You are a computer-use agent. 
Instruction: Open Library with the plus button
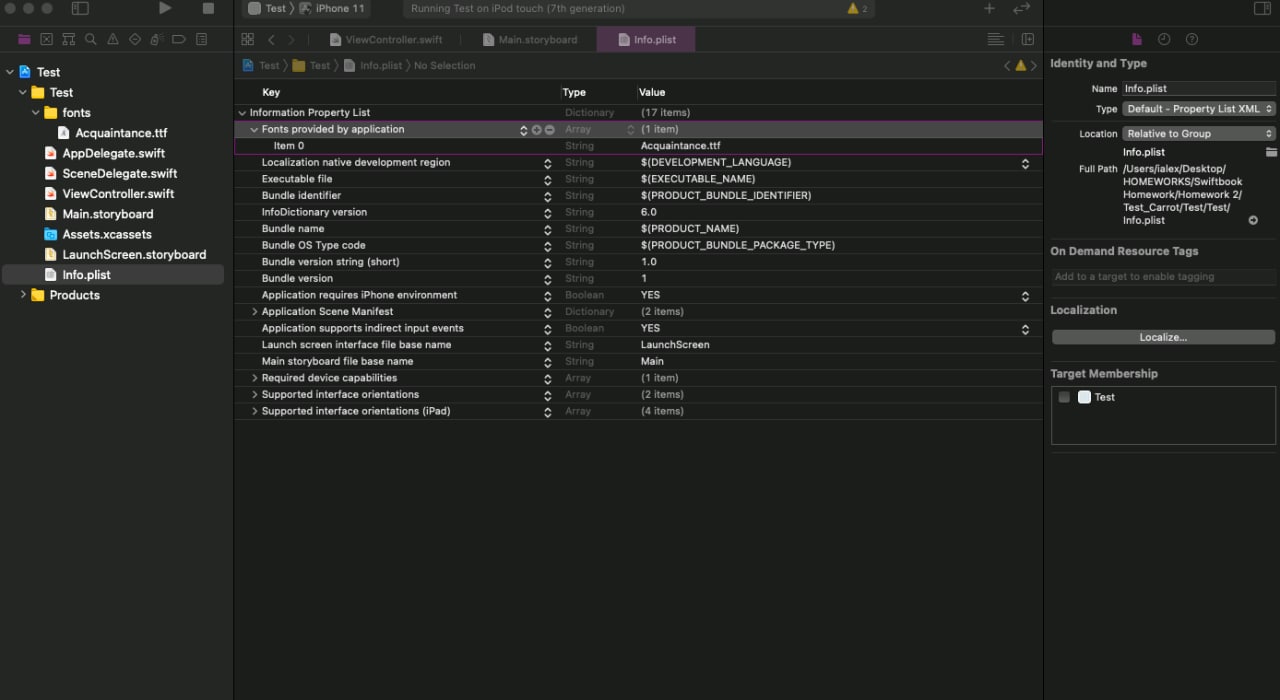989,8
